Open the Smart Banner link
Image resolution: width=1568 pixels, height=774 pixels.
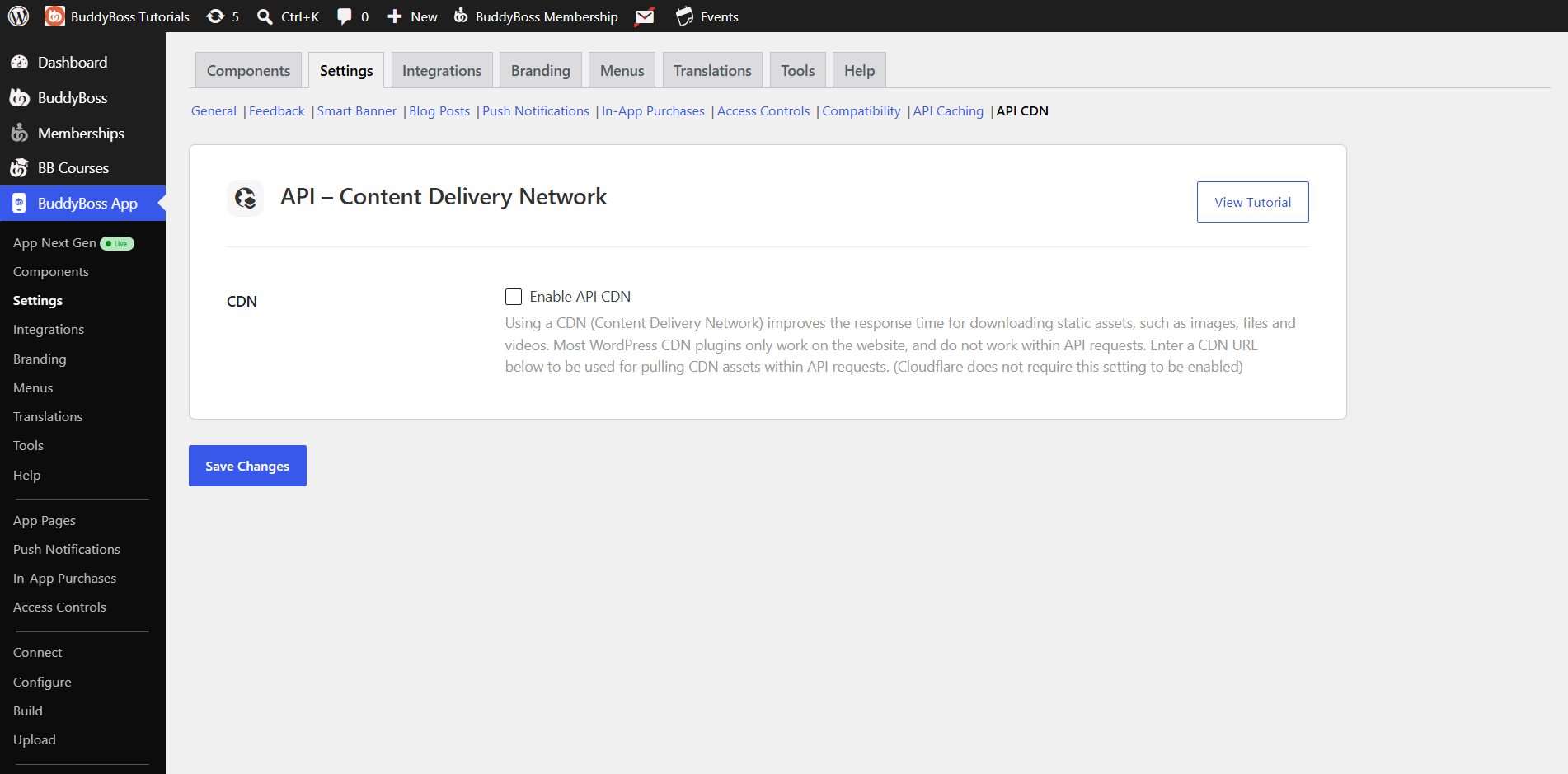[x=357, y=110]
